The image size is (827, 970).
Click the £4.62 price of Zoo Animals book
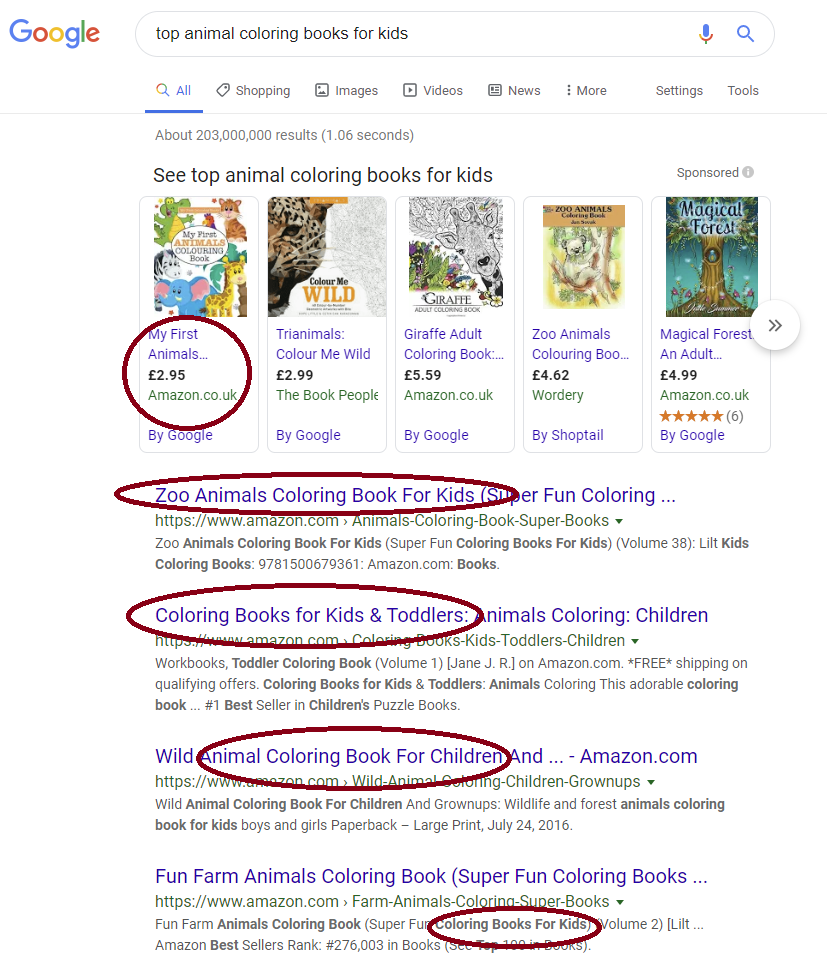pyautogui.click(x=551, y=376)
